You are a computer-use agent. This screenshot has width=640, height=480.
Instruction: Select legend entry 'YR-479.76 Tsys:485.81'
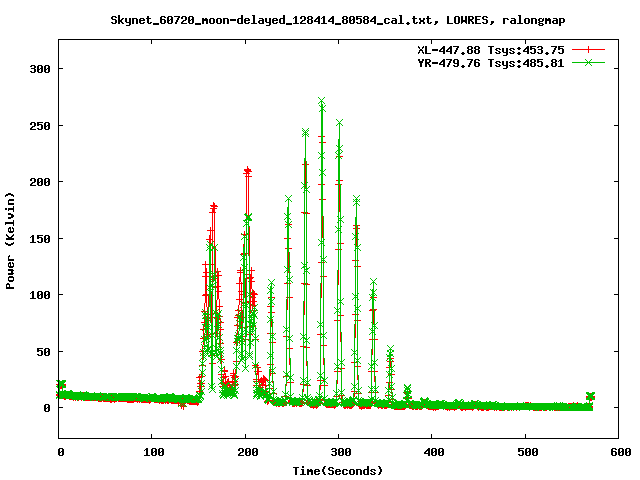(491, 63)
